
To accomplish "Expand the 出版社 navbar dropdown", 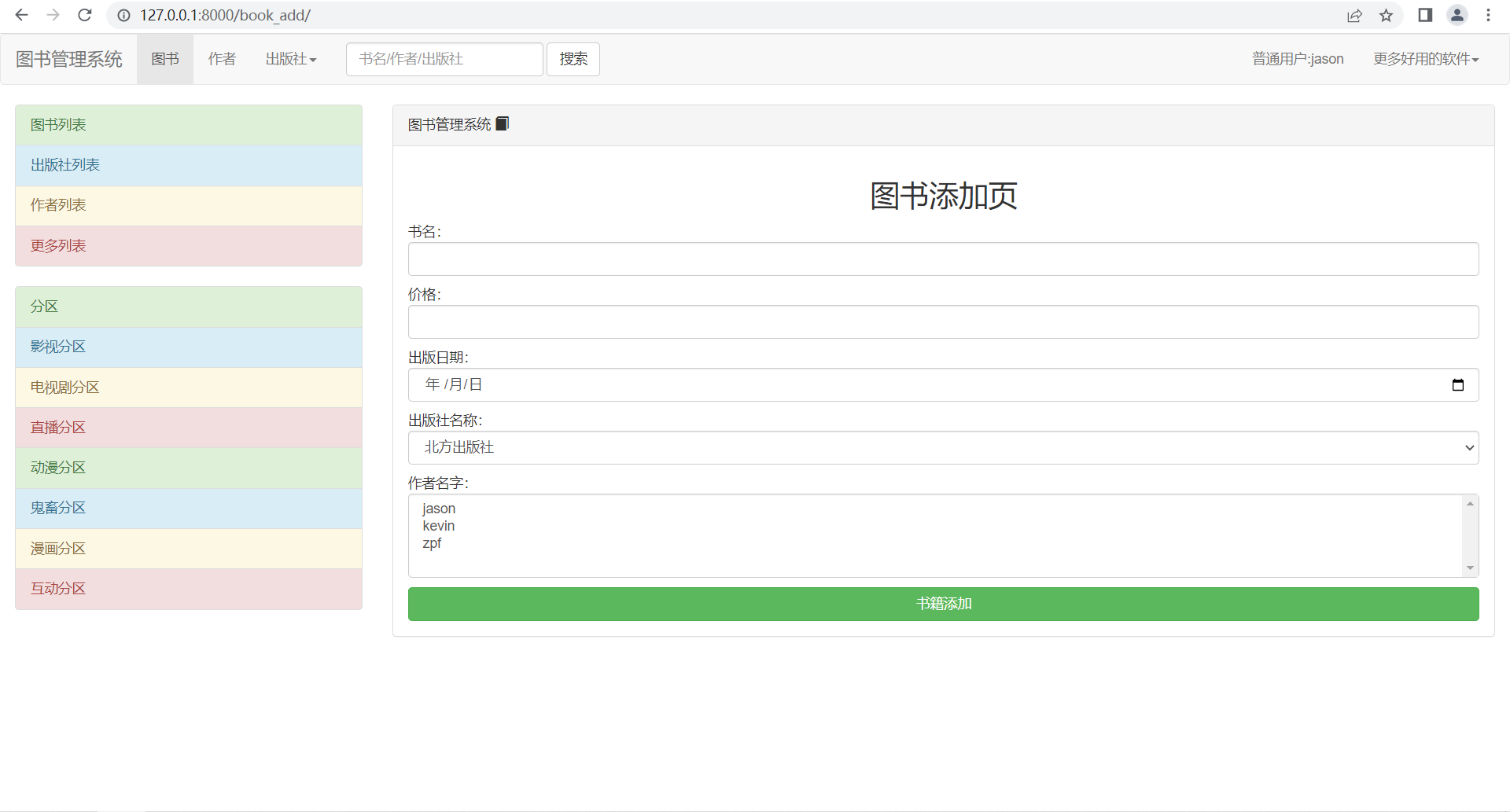I will (x=291, y=59).
